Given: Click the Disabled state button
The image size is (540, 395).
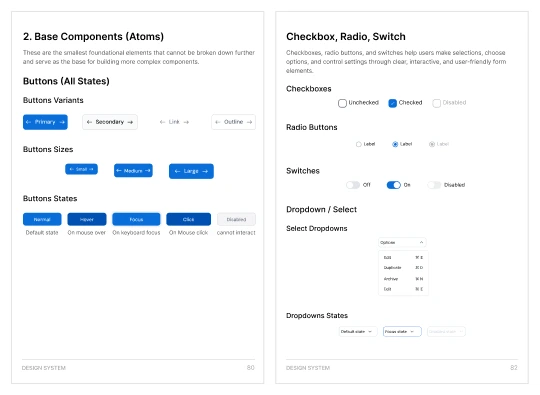Looking at the screenshot, I should pos(236,219).
